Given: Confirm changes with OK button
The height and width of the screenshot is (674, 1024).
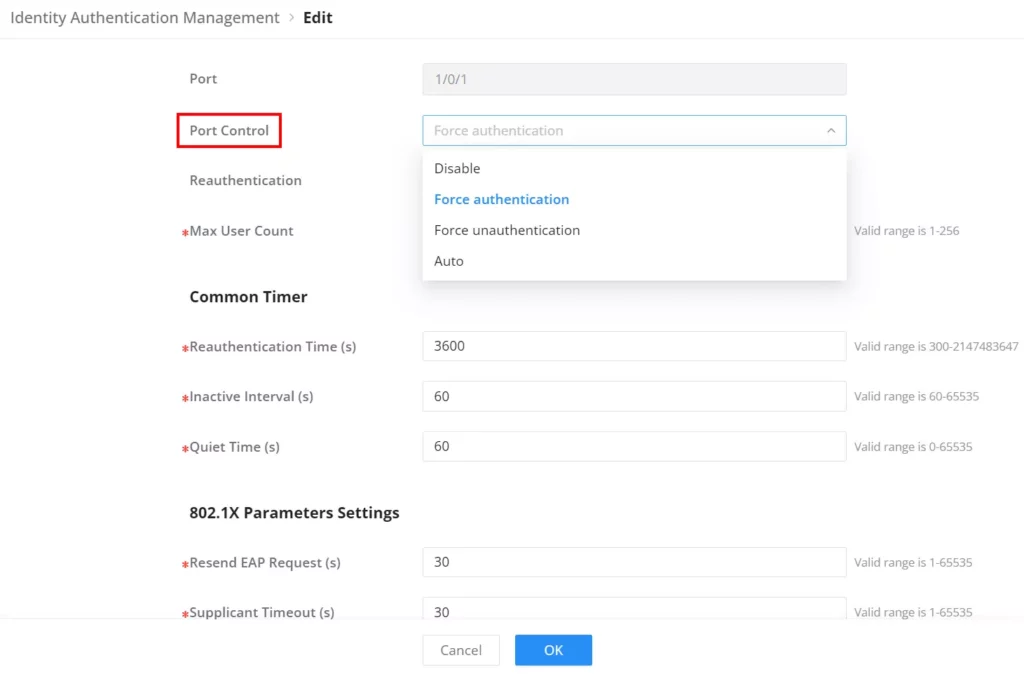Looking at the screenshot, I should tap(553, 650).
